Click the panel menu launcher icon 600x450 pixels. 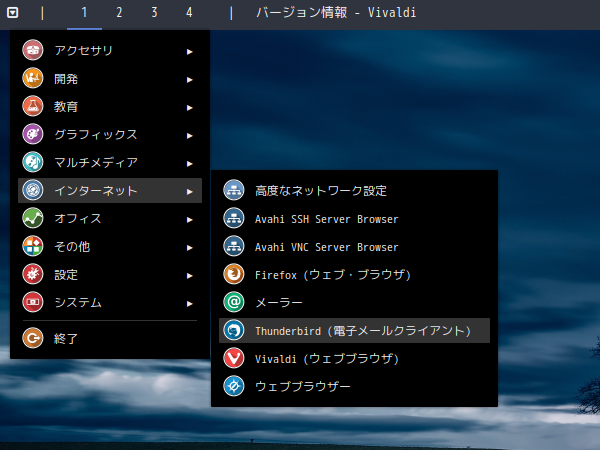pyautogui.click(x=12, y=13)
